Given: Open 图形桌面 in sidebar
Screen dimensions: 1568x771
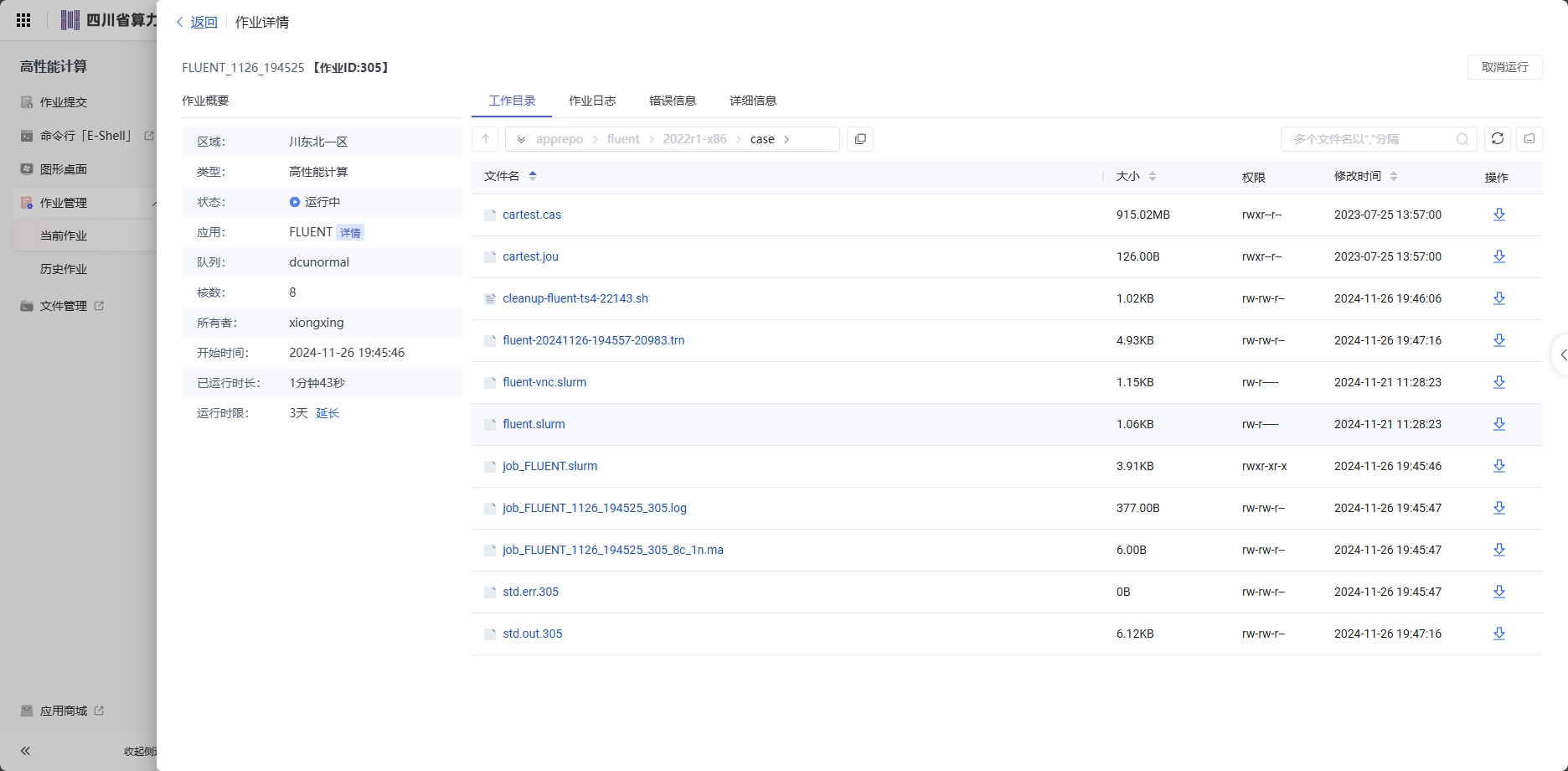Looking at the screenshot, I should pos(64,169).
